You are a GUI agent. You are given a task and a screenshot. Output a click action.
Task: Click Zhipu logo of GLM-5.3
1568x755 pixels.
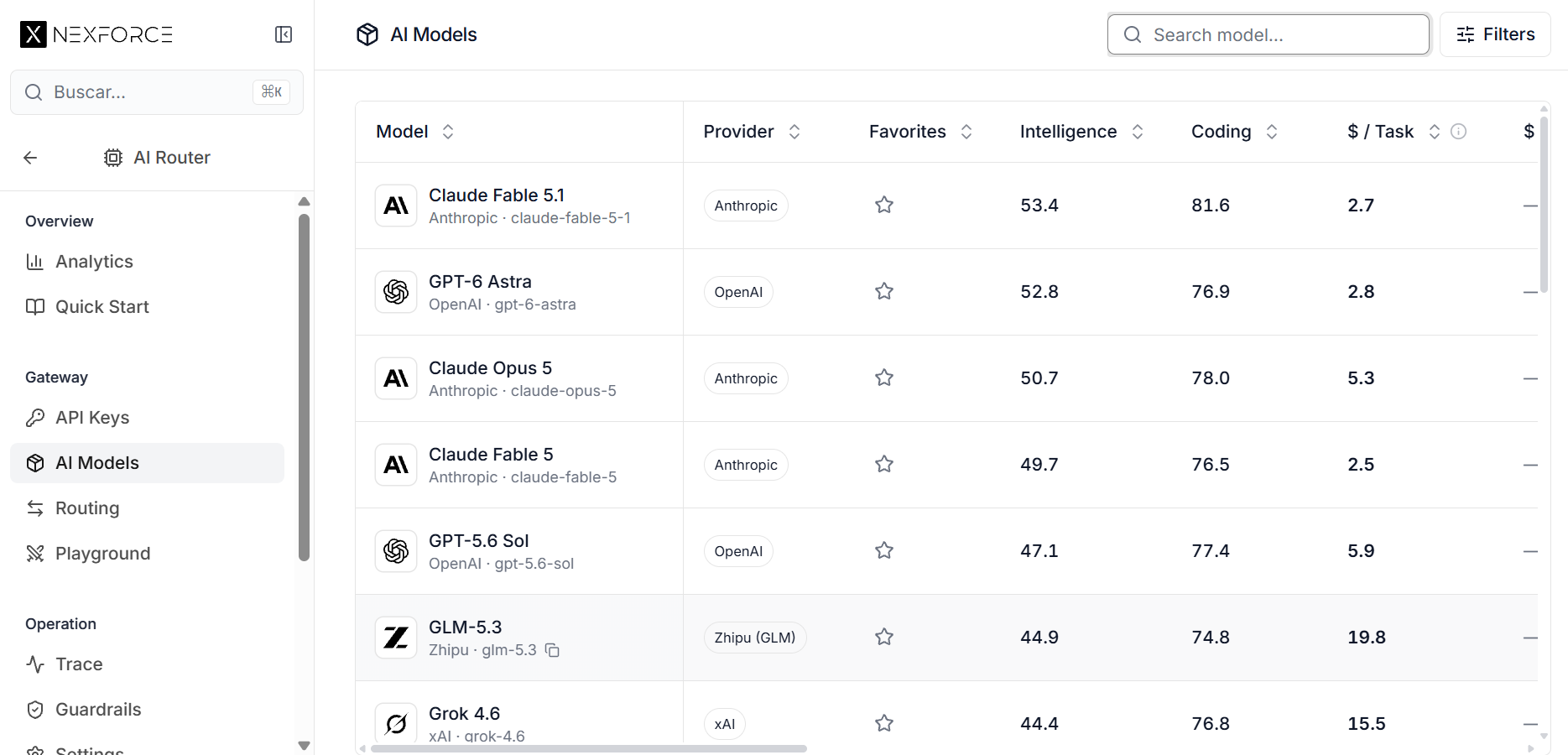pyautogui.click(x=396, y=638)
